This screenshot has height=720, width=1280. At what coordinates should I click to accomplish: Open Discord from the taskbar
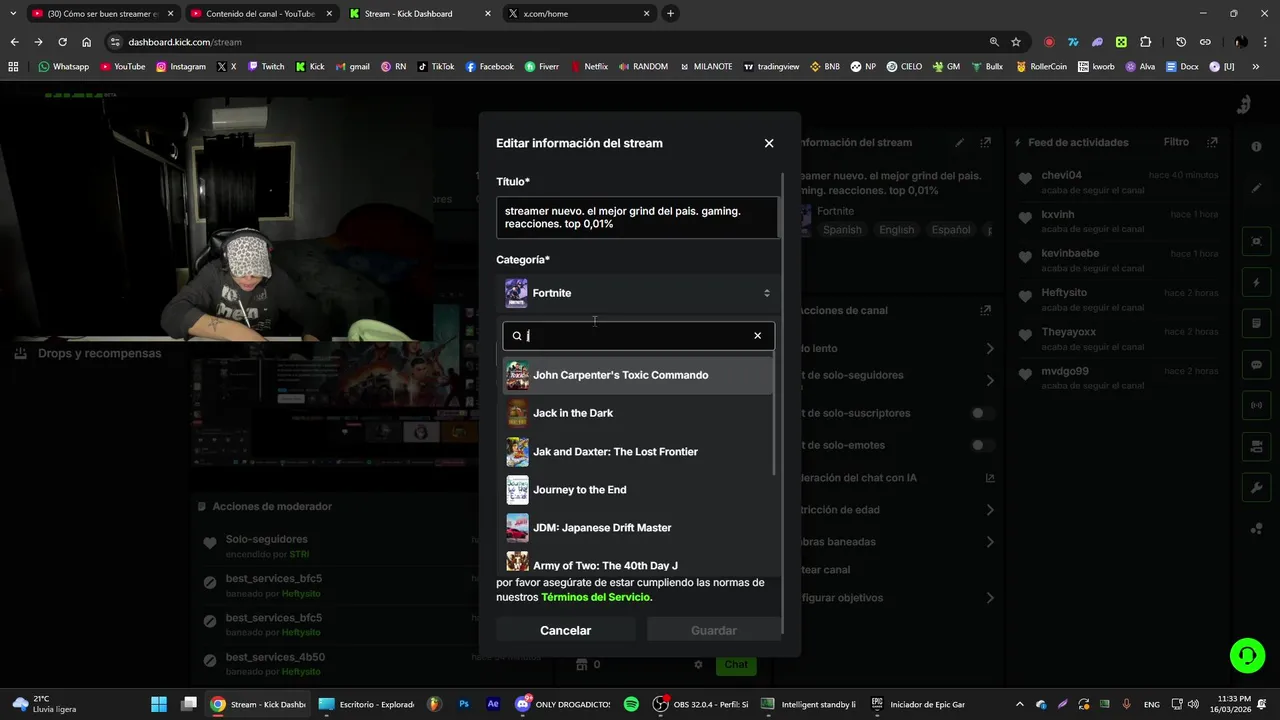click(x=561, y=704)
